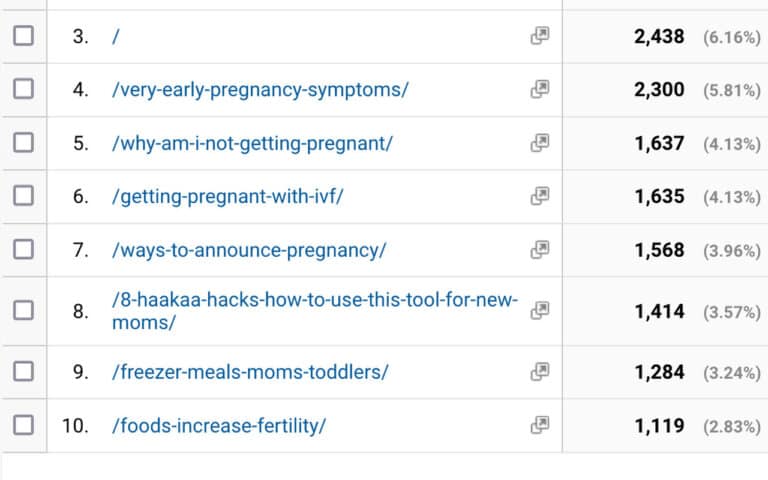Screen dimensions: 768x480
Task: Click the external link icon for freezer-meals-moms-toddlers
Action: (x=540, y=372)
